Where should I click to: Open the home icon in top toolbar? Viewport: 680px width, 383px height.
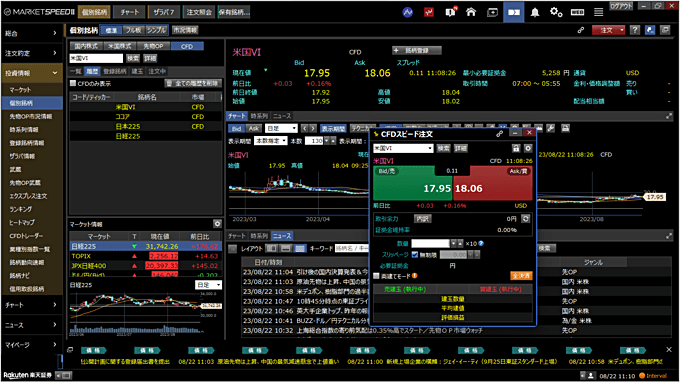[x=471, y=12]
